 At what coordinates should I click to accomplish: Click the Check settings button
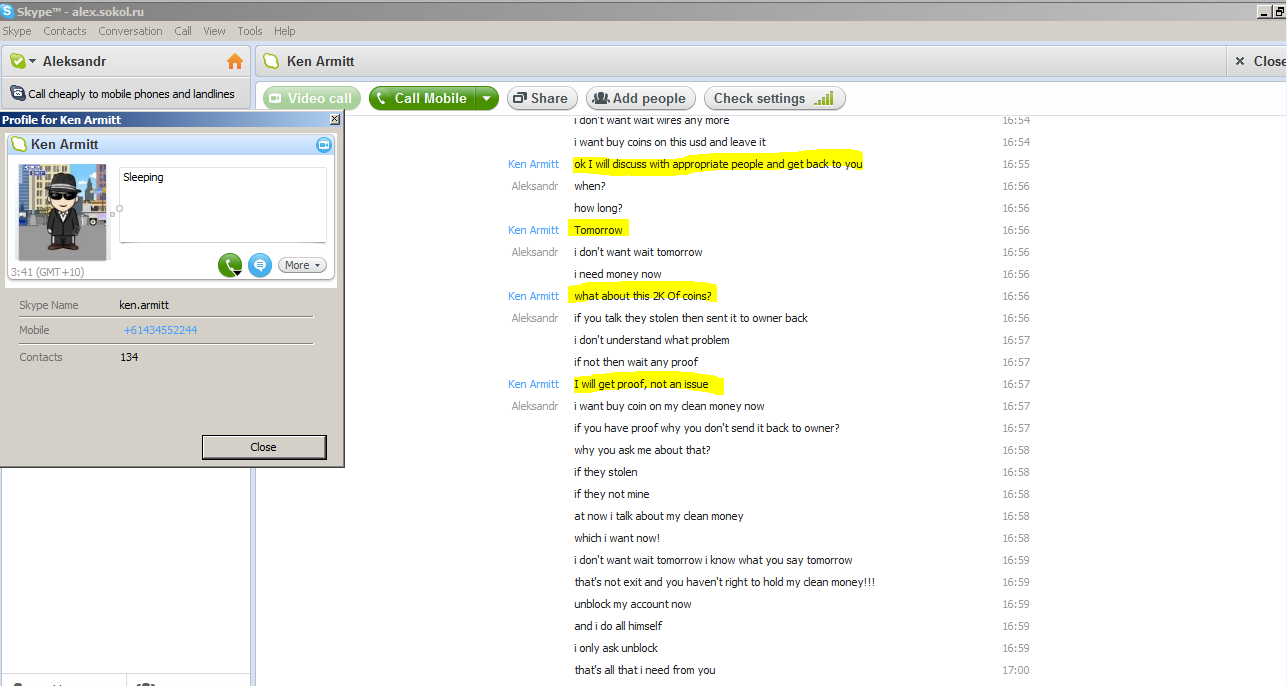coord(774,98)
